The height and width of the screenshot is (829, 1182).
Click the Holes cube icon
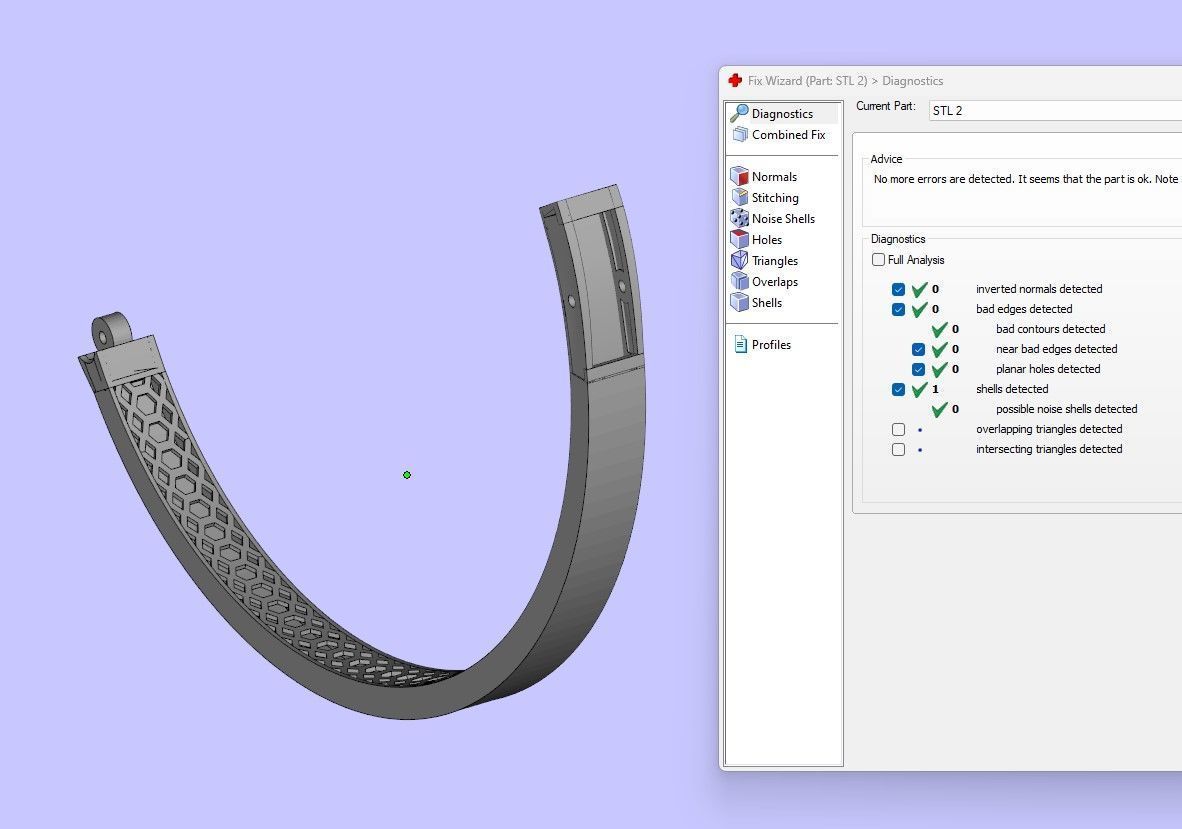click(740, 240)
